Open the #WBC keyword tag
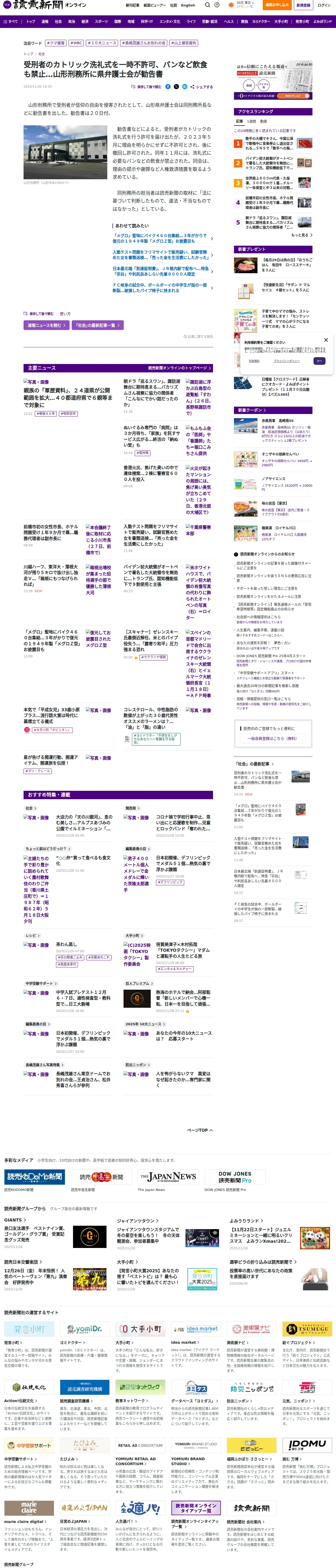 coord(76,43)
